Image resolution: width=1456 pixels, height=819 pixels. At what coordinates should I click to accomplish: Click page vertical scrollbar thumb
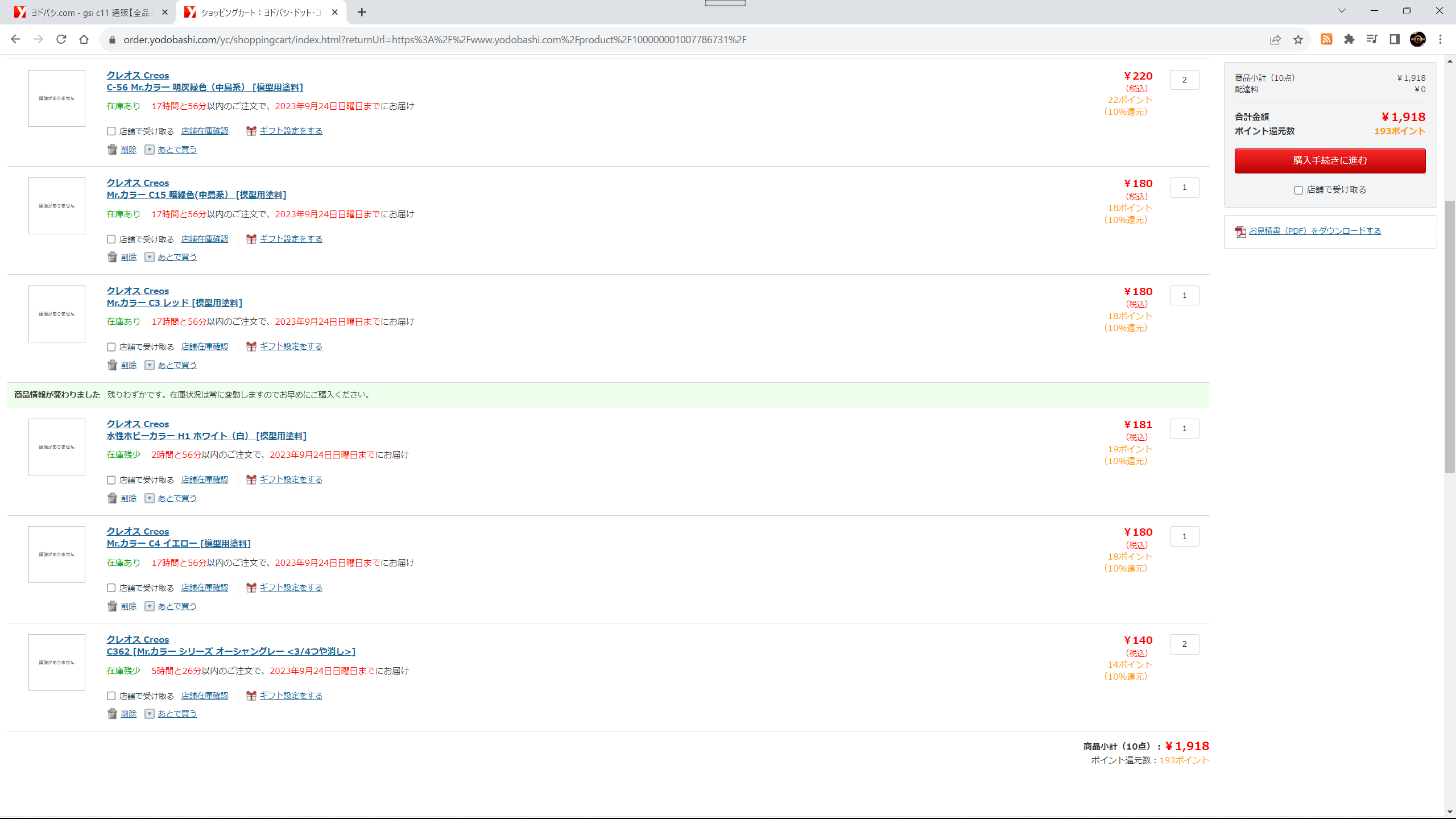1450,337
